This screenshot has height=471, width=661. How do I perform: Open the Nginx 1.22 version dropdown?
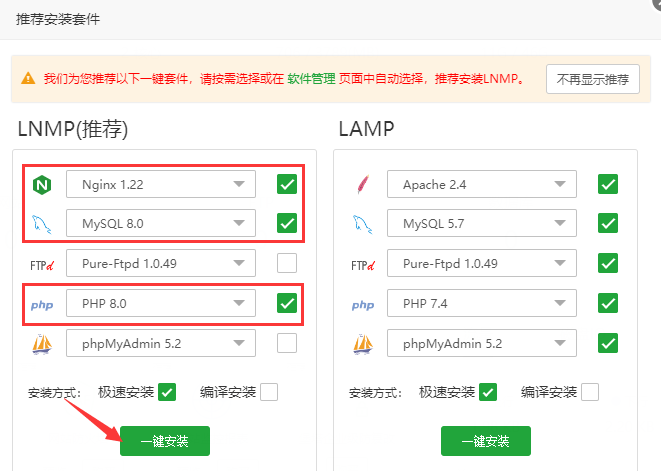(x=161, y=184)
